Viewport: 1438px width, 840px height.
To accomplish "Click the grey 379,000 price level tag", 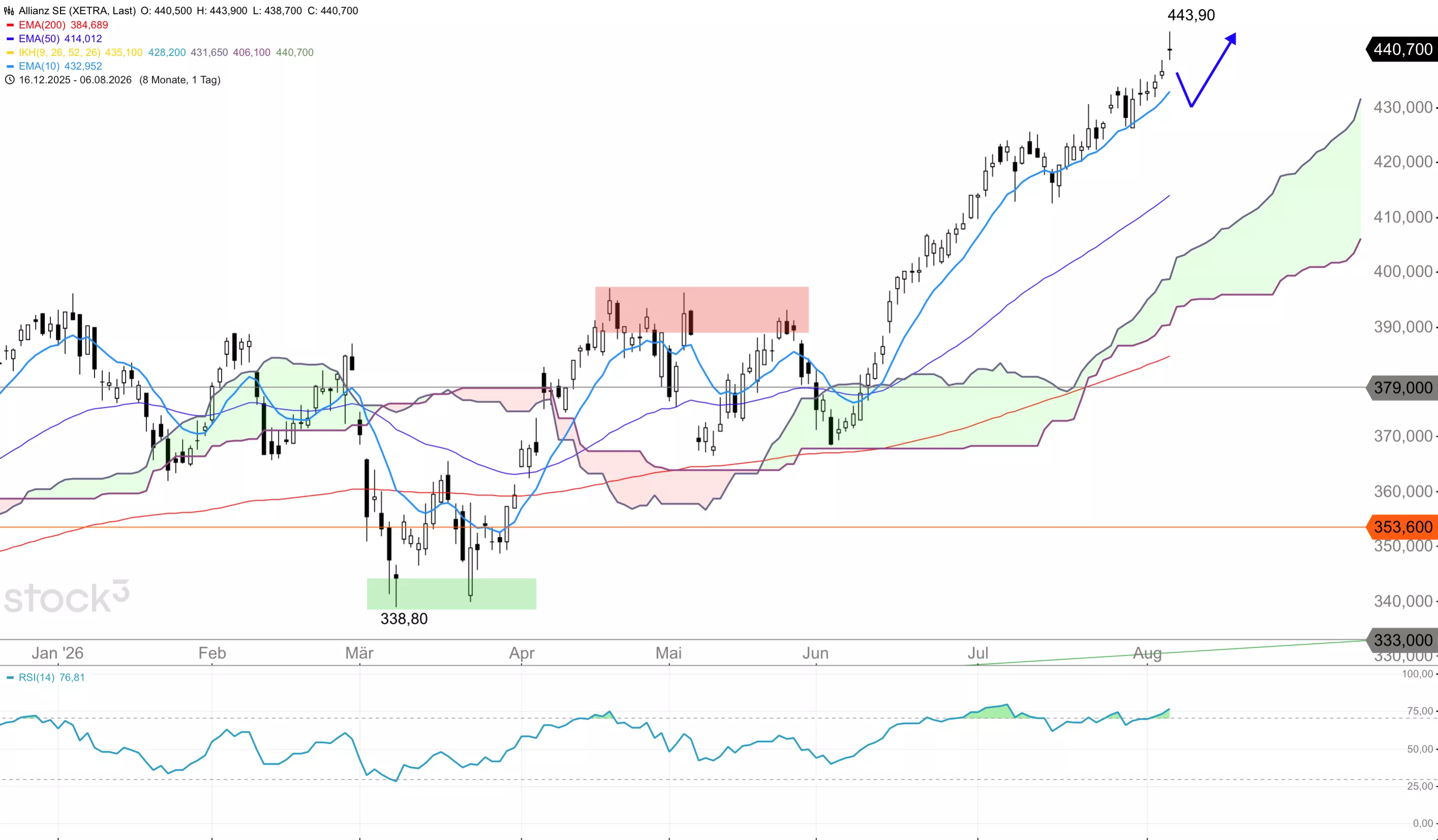I will coord(1401,388).
